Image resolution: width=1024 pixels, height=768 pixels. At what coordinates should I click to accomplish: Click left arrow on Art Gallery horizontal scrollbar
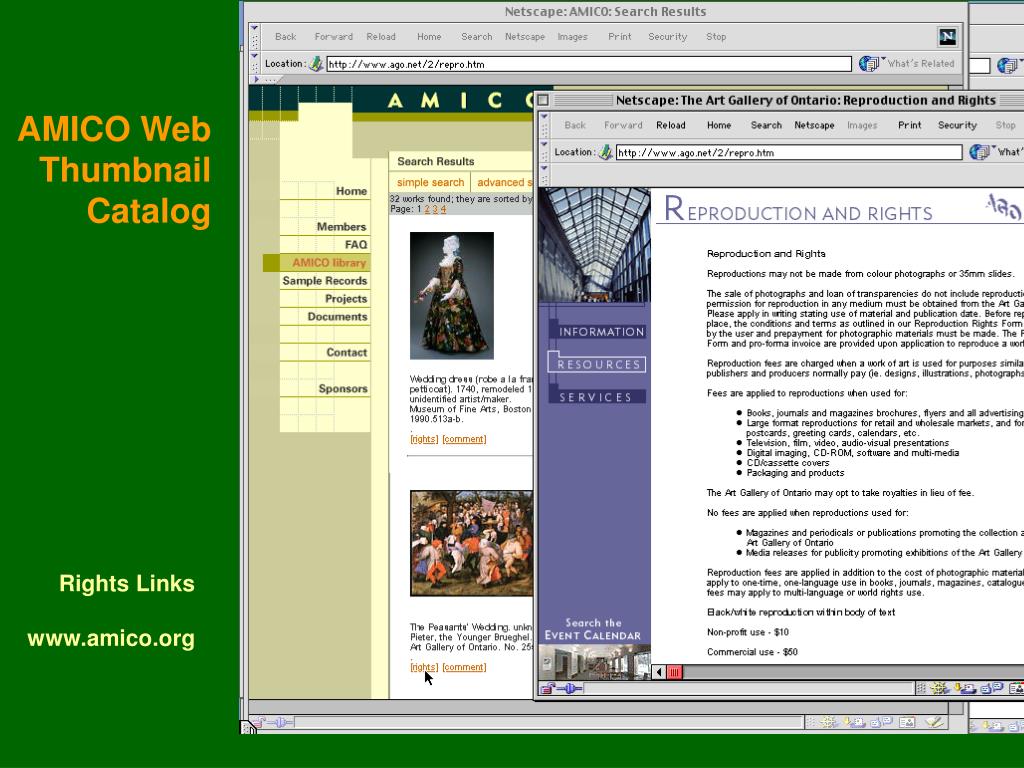[x=660, y=672]
